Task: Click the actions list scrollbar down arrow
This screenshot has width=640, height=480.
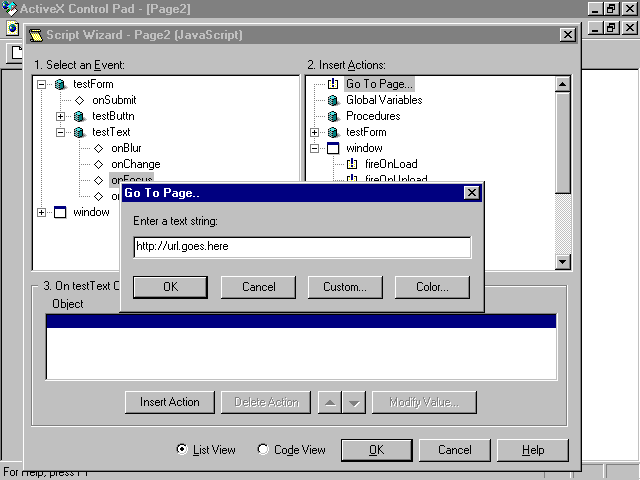Action: [x=563, y=262]
